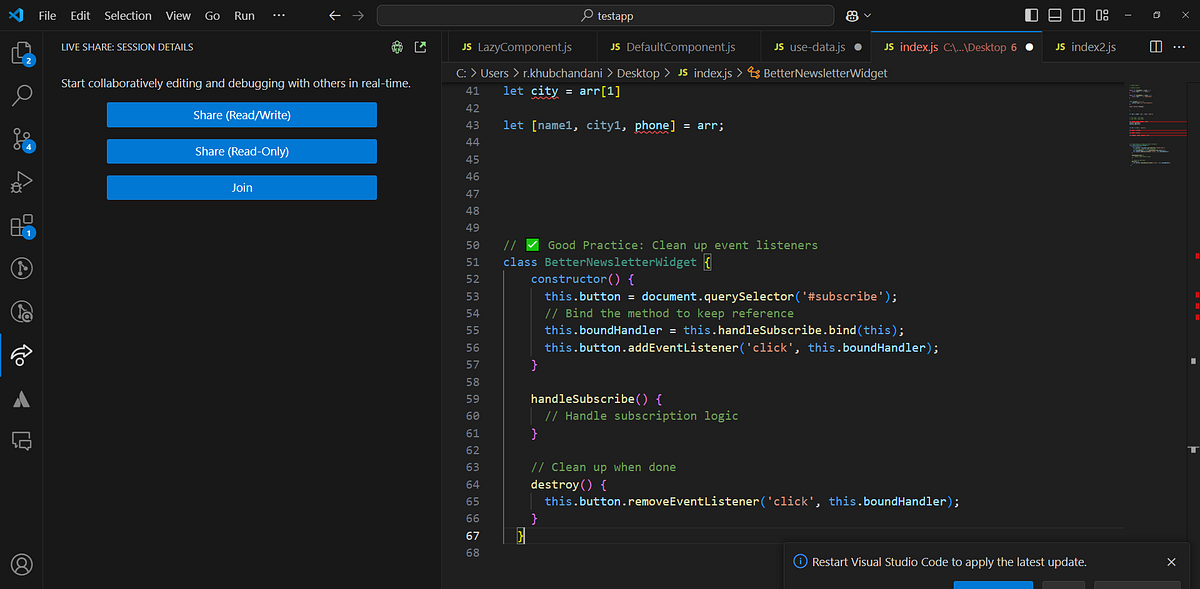The image size is (1200, 589).
Task: Open the Azure icon in activity bar
Action: 22,398
